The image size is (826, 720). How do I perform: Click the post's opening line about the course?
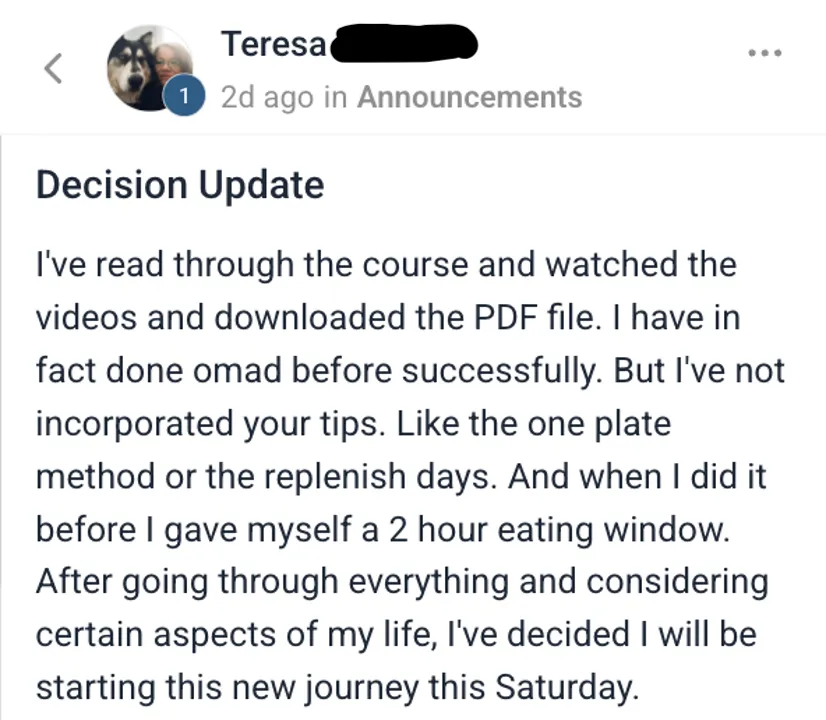coord(386,264)
